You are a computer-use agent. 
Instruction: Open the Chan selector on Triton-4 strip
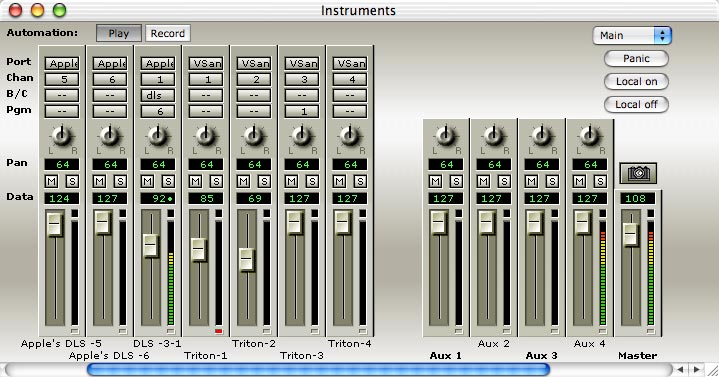(350, 79)
